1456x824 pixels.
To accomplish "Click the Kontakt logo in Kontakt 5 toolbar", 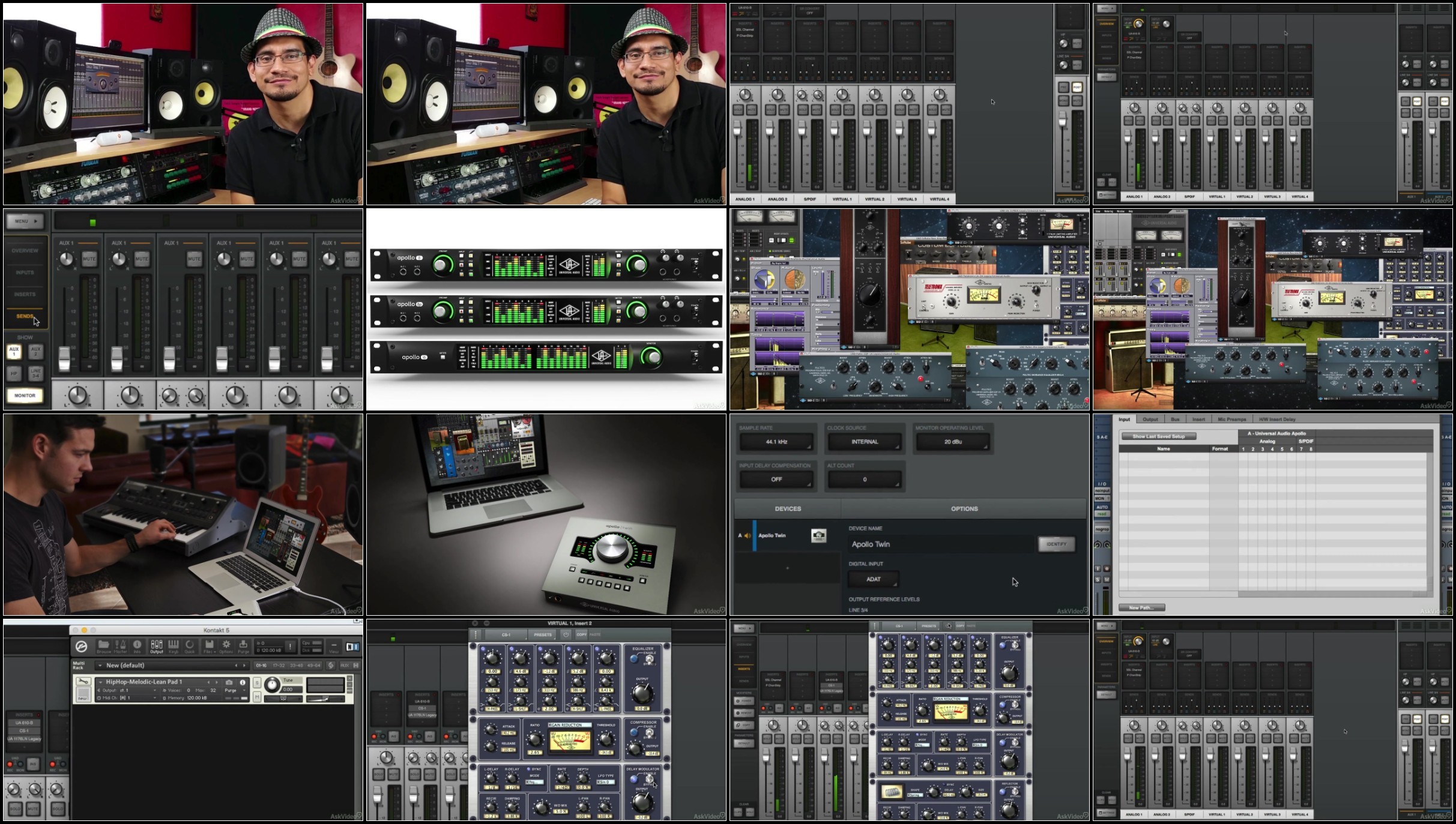I will [81, 646].
